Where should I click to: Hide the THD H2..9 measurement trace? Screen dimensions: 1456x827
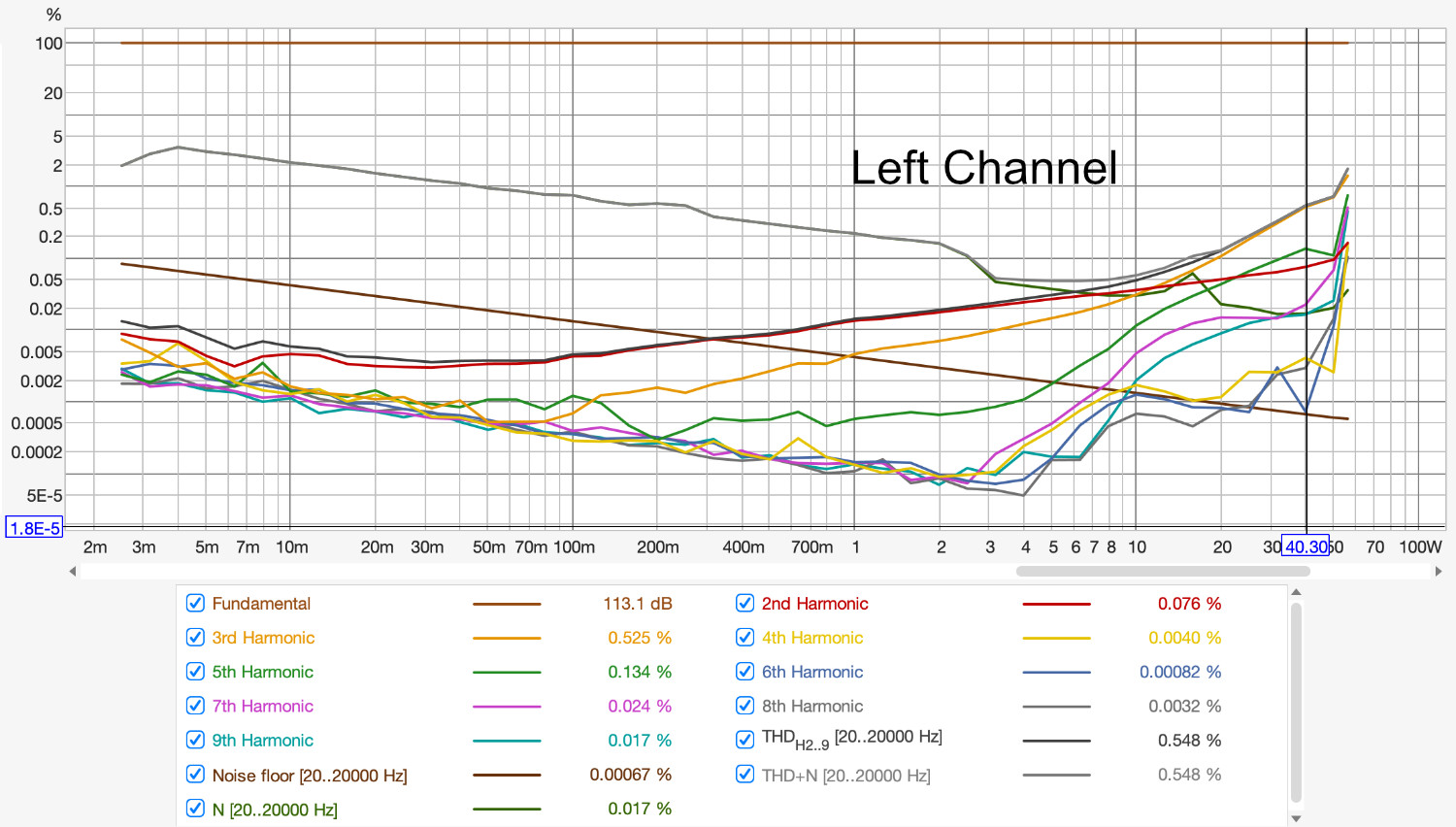(x=745, y=740)
